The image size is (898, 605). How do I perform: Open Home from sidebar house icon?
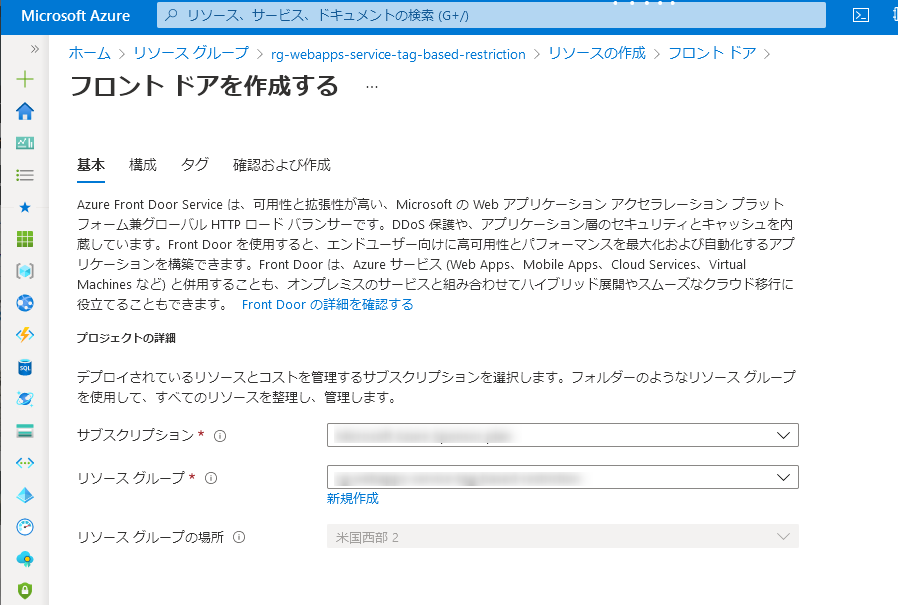[25, 111]
